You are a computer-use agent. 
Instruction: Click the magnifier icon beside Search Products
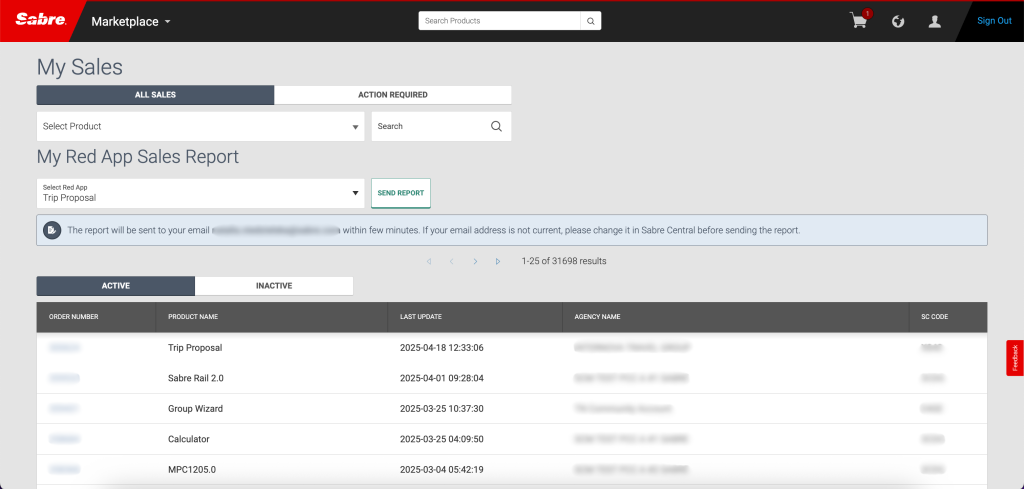590,21
